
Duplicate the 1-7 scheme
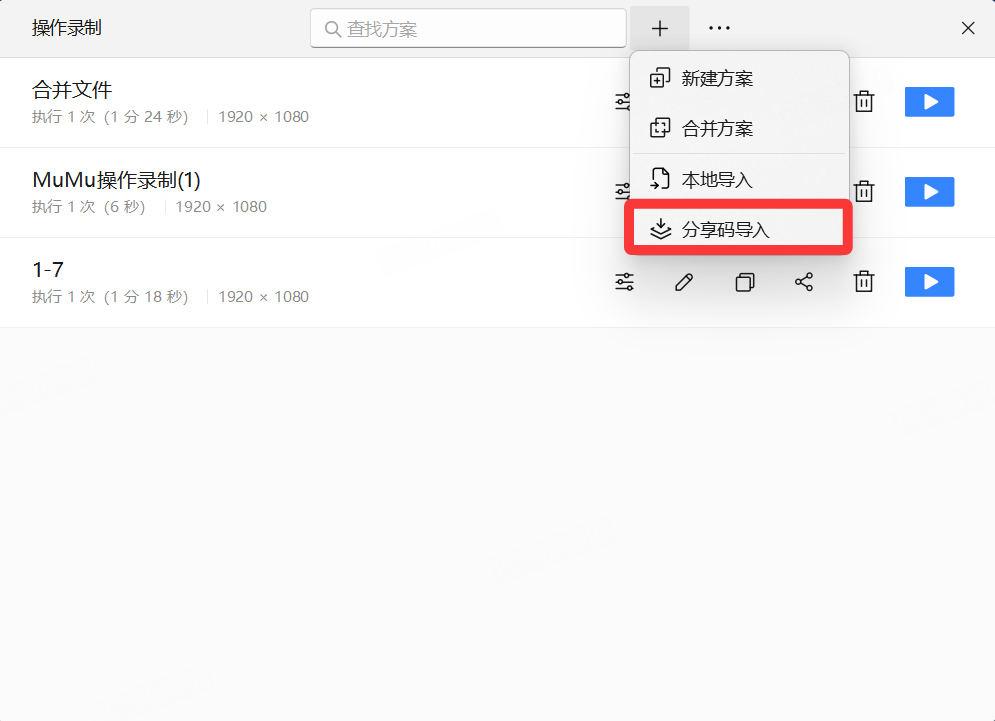pyautogui.click(x=744, y=282)
